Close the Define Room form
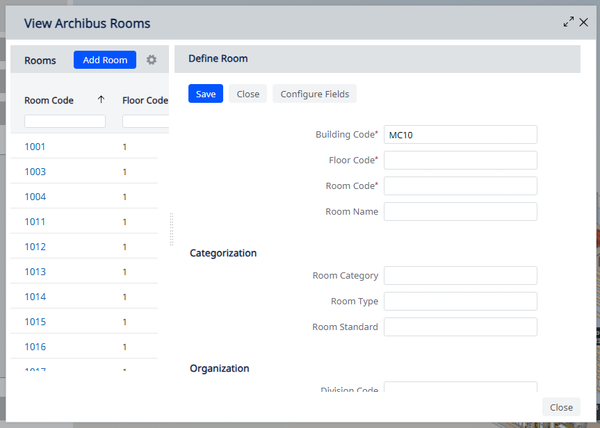The width and height of the screenshot is (600, 428). (x=248, y=94)
